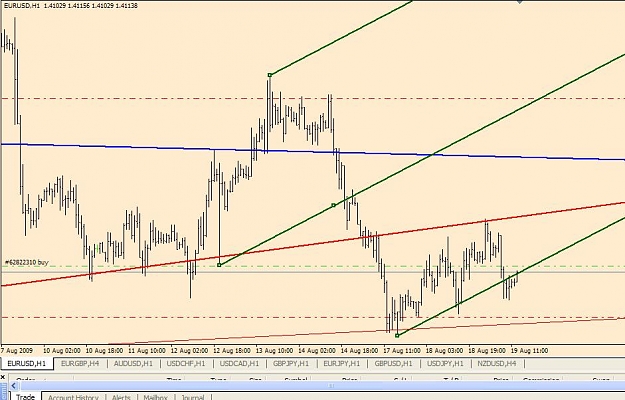This screenshot has height=400, width=625.
Task: Click the 19 Aug 11:00 time label
Action: click(529, 351)
